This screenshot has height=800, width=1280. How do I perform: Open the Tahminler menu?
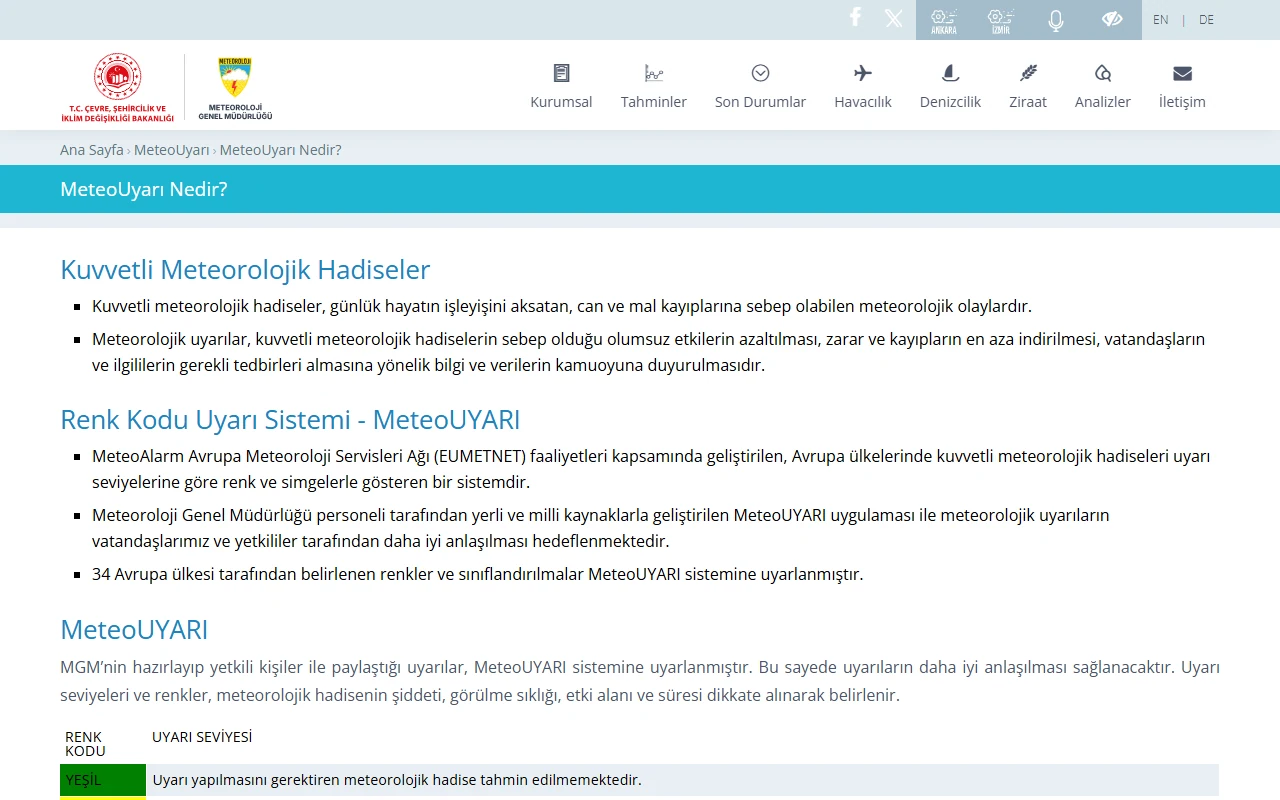point(654,102)
